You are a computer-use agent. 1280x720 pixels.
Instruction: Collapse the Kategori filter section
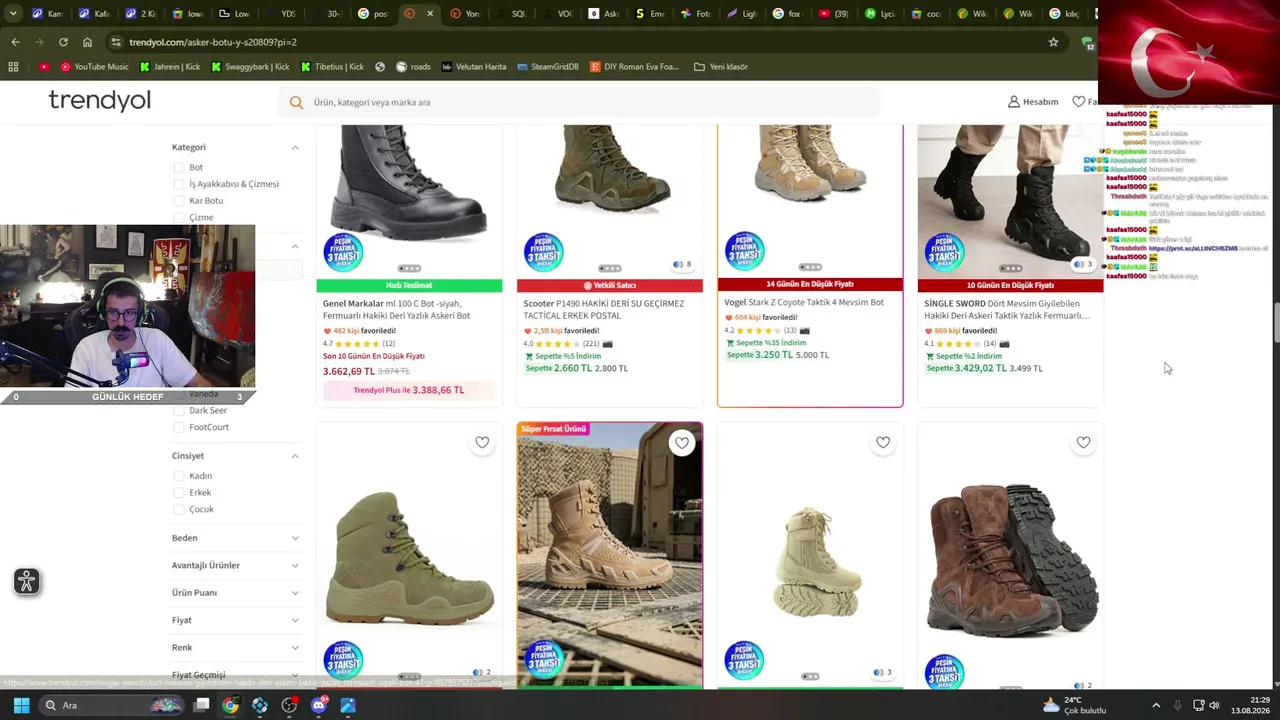(x=295, y=147)
